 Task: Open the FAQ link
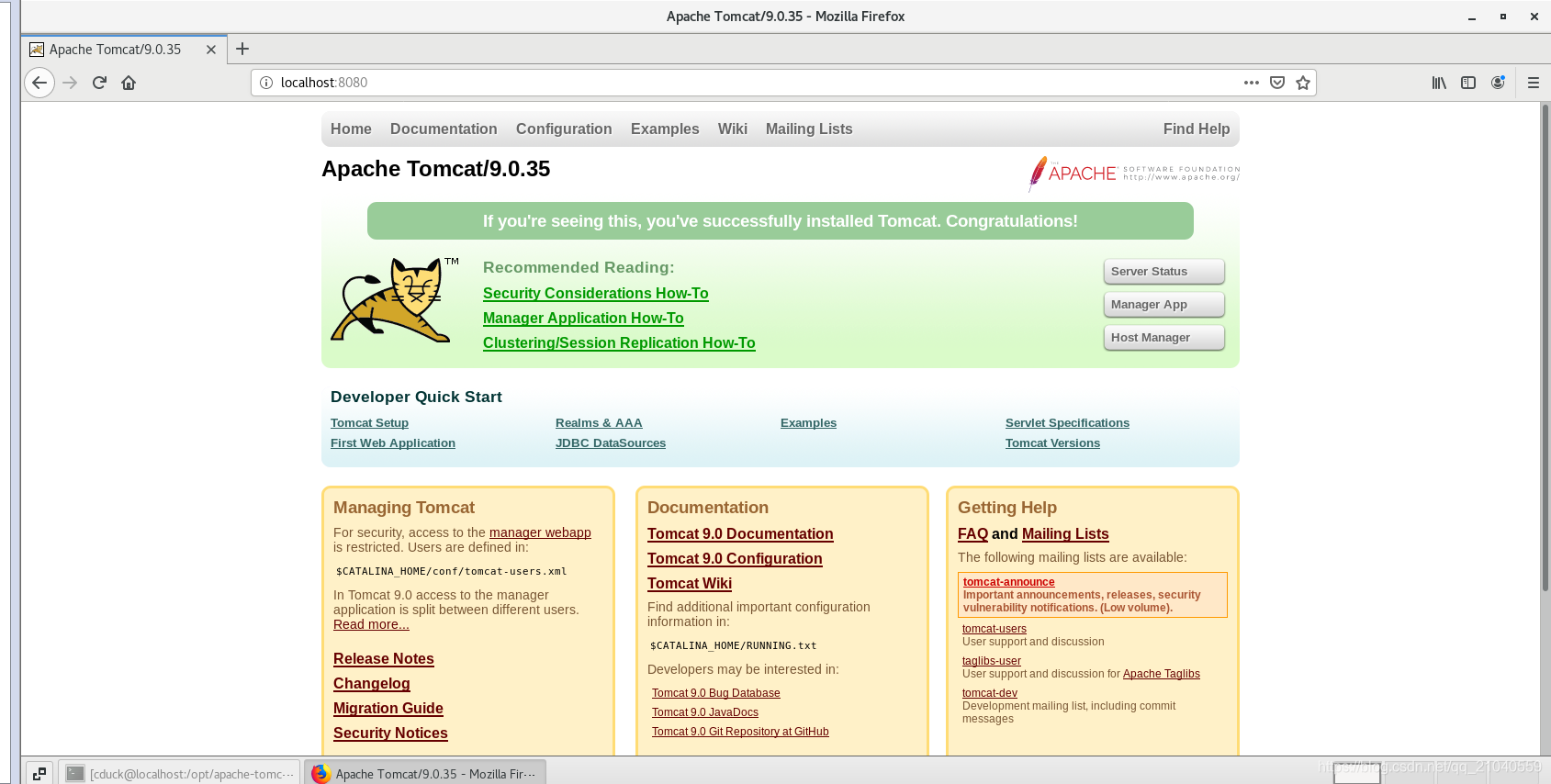(972, 534)
